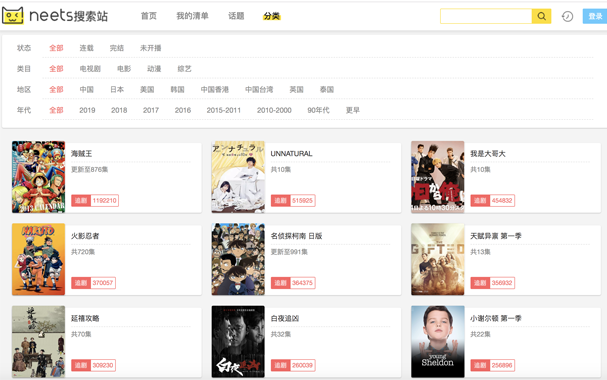Filter region by 日本
This screenshot has height=380, width=607.
pos(117,89)
